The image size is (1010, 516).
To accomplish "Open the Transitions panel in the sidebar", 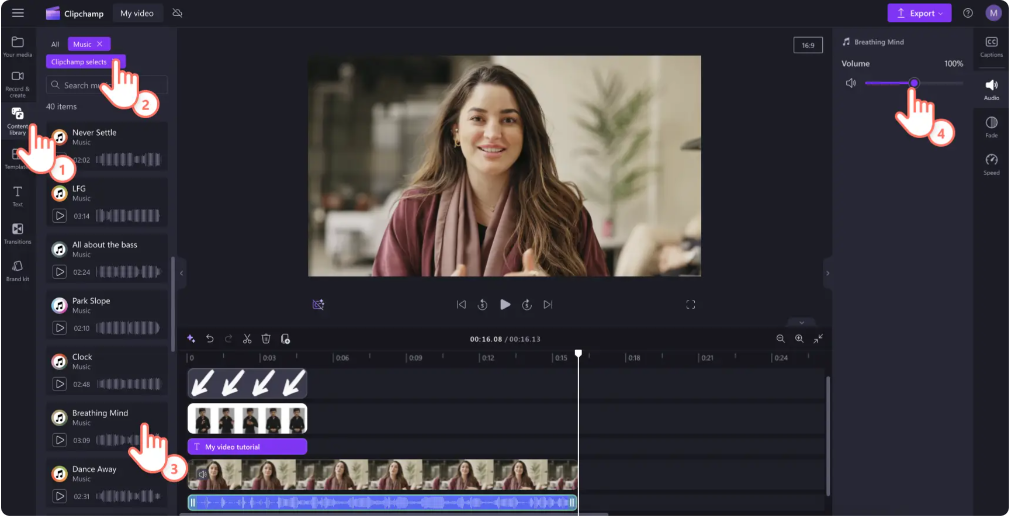I will click(x=17, y=233).
